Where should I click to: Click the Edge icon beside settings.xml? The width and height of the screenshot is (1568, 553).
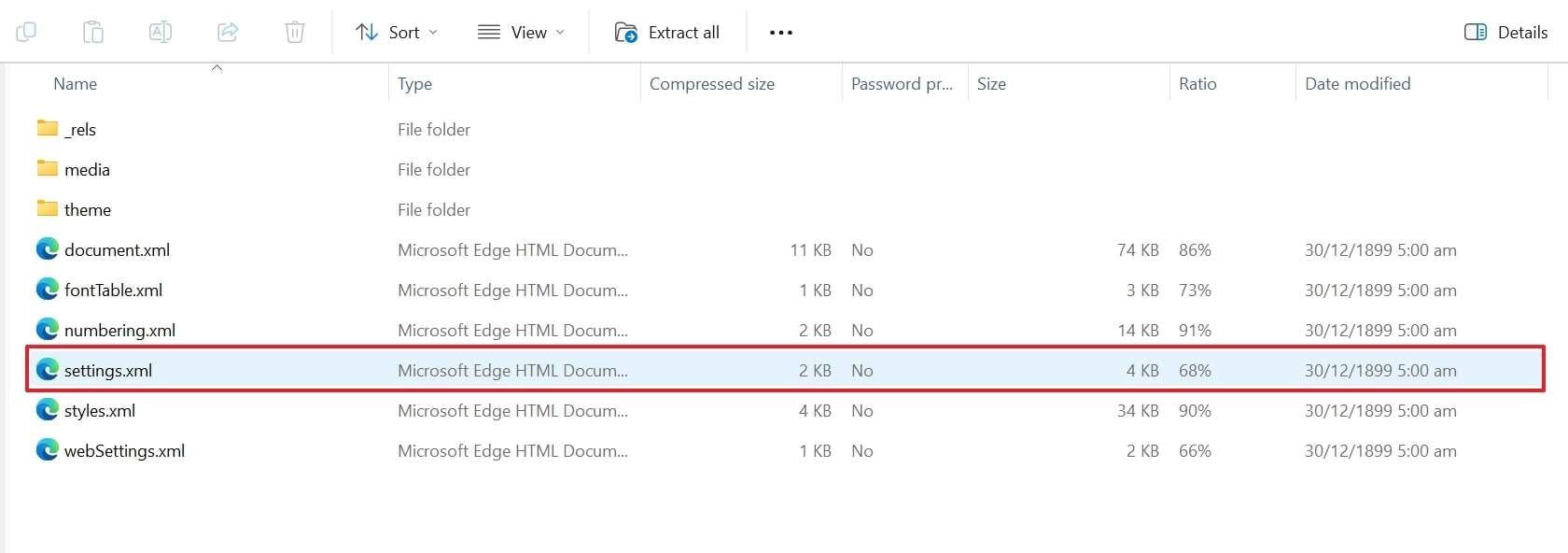(48, 369)
